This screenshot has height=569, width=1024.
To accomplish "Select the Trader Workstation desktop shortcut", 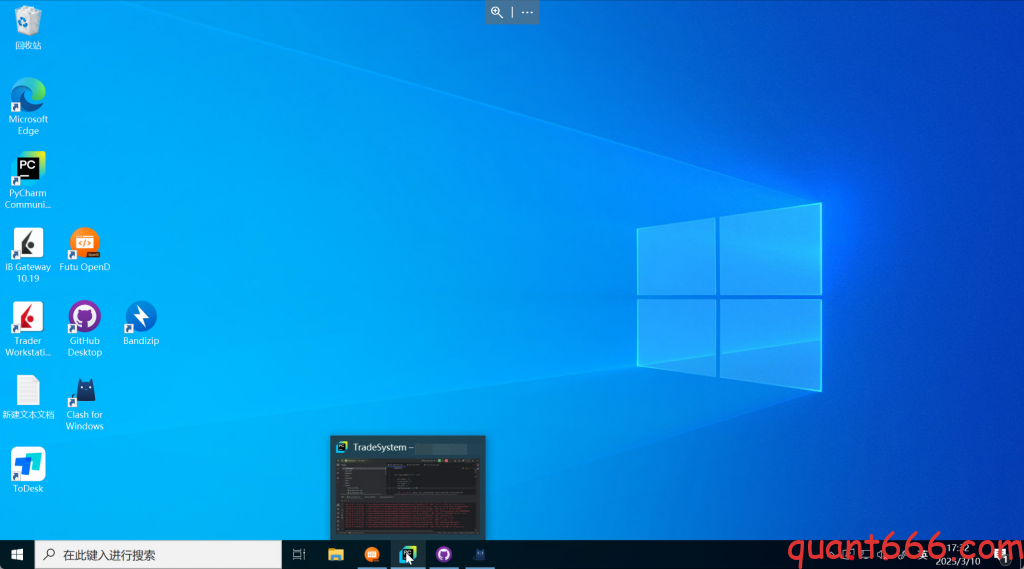I will [x=28, y=329].
